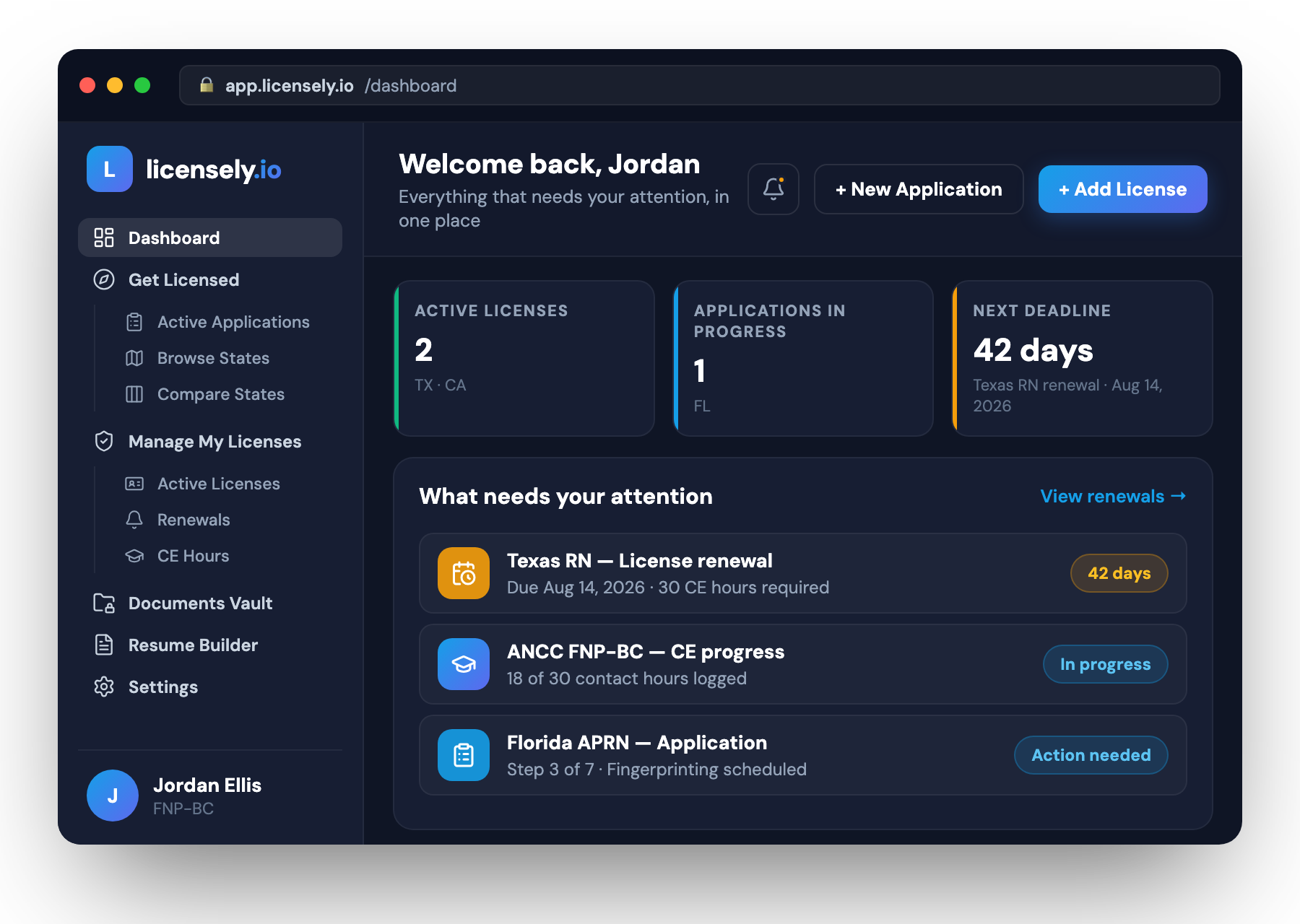Open notifications bell in header
This screenshot has height=924, width=1300.
pos(773,189)
